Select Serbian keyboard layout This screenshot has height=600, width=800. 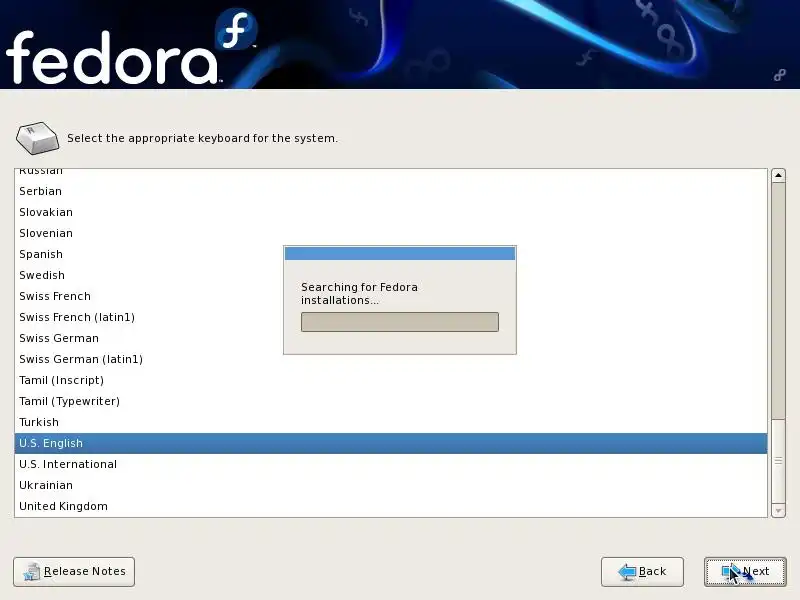(391, 191)
